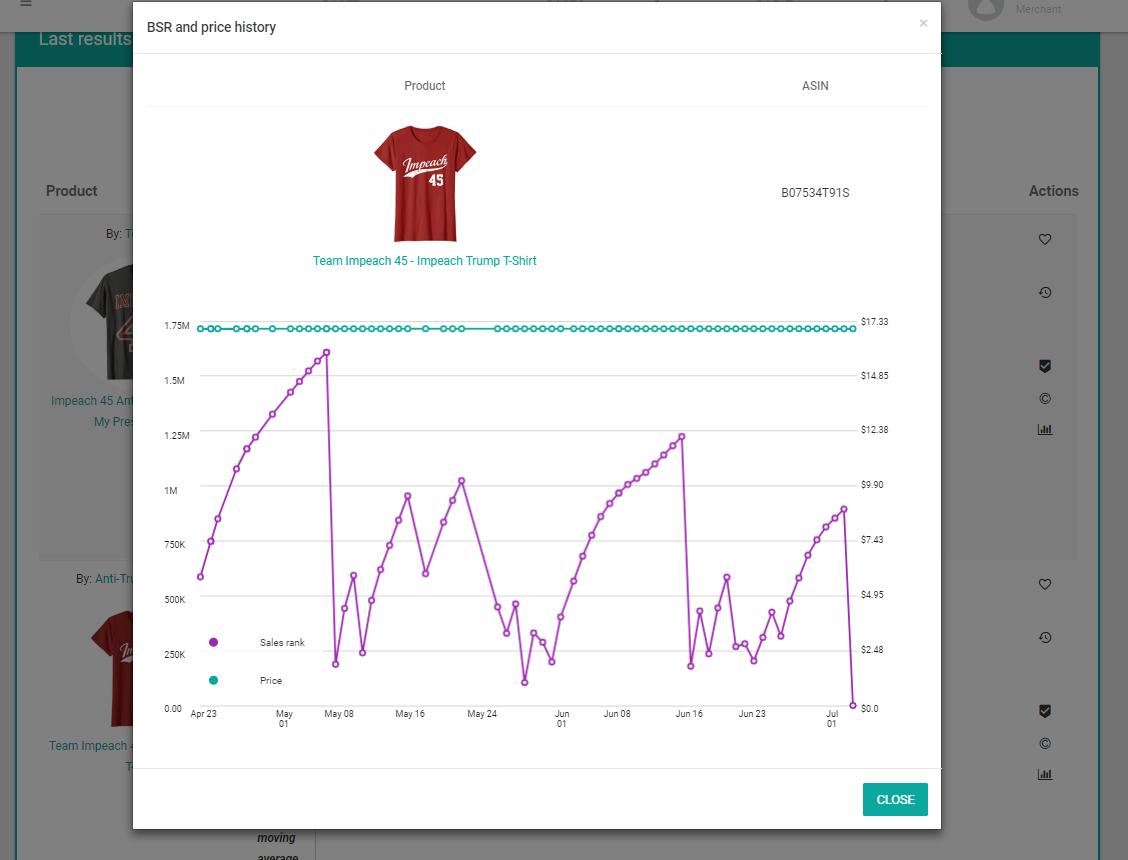
Task: Click the 'Product' column header behind the dialog
Action: click(71, 191)
